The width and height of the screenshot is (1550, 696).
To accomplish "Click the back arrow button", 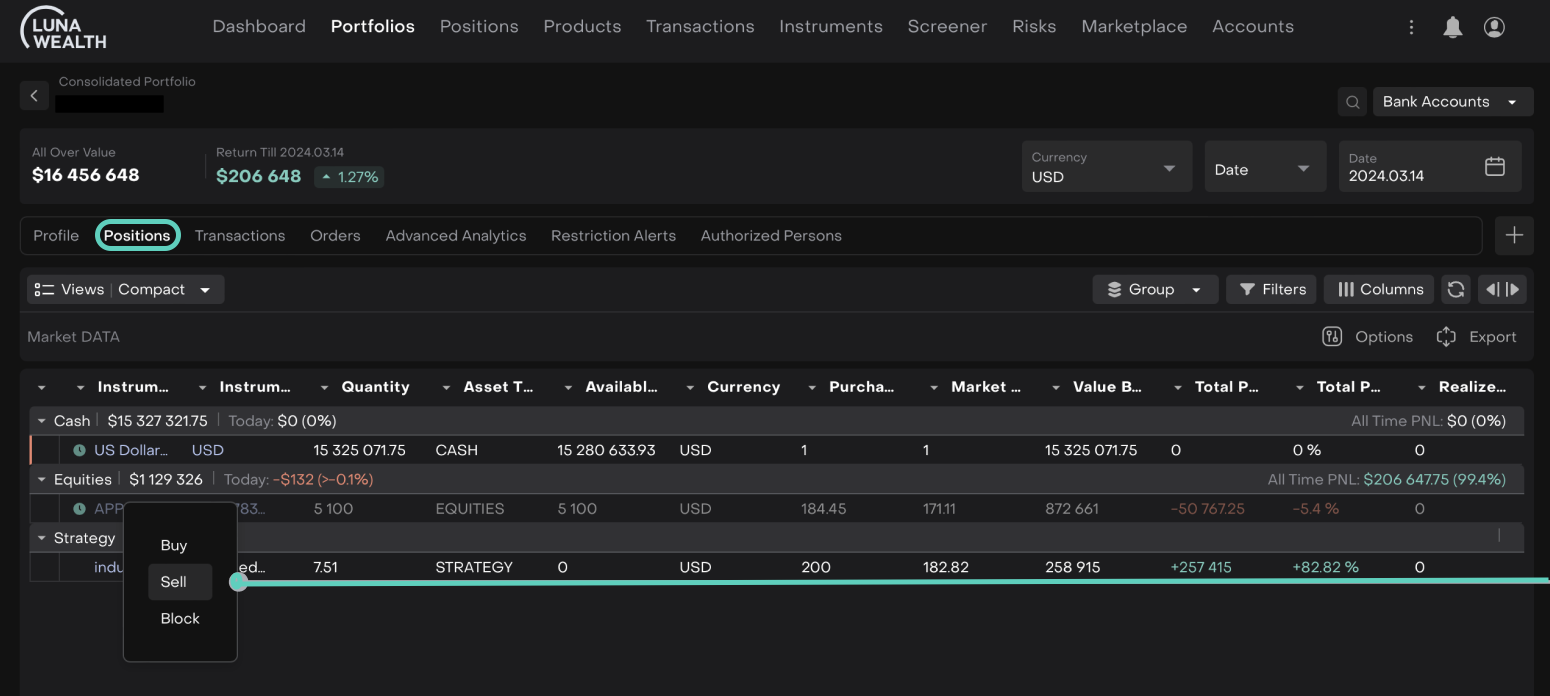I will (34, 96).
